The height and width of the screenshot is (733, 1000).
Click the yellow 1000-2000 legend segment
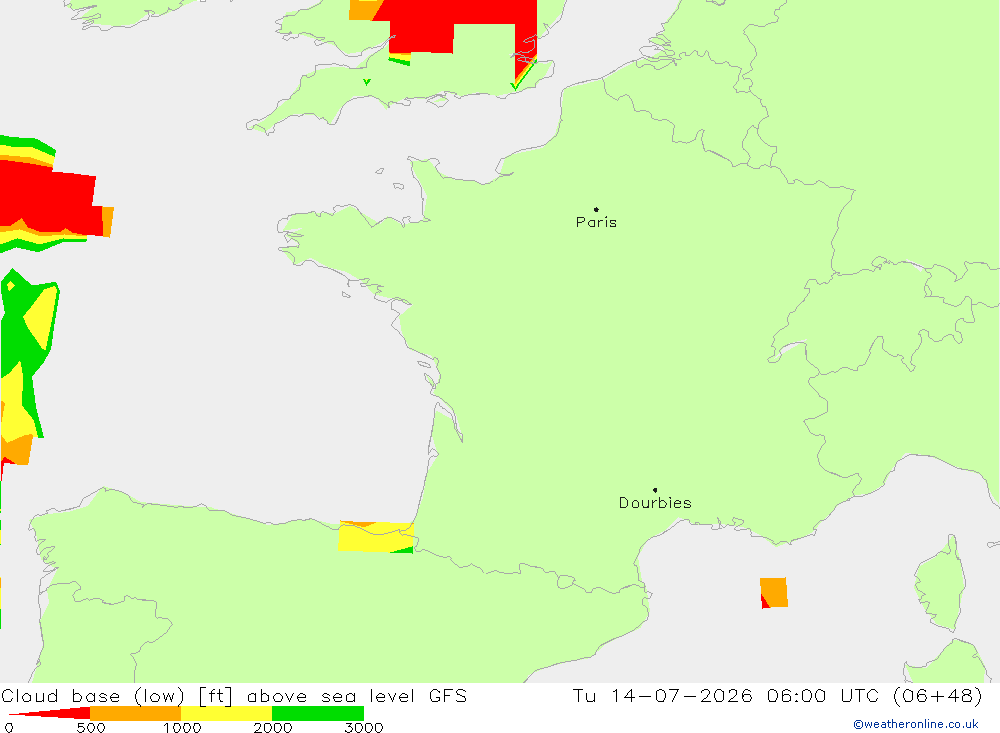click(226, 713)
